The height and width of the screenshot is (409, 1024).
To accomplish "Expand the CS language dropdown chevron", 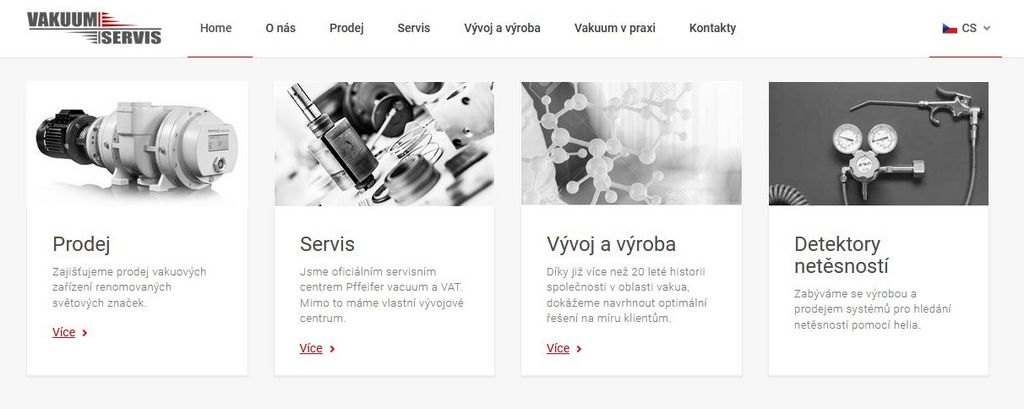I will [987, 29].
